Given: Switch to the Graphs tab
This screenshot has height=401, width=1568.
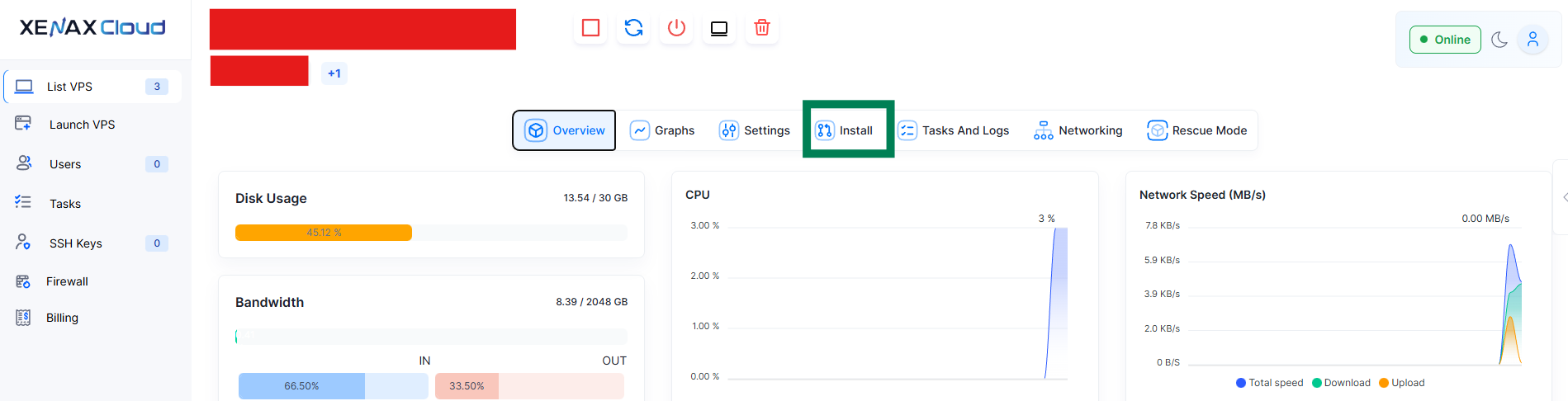Looking at the screenshot, I should click(x=662, y=130).
